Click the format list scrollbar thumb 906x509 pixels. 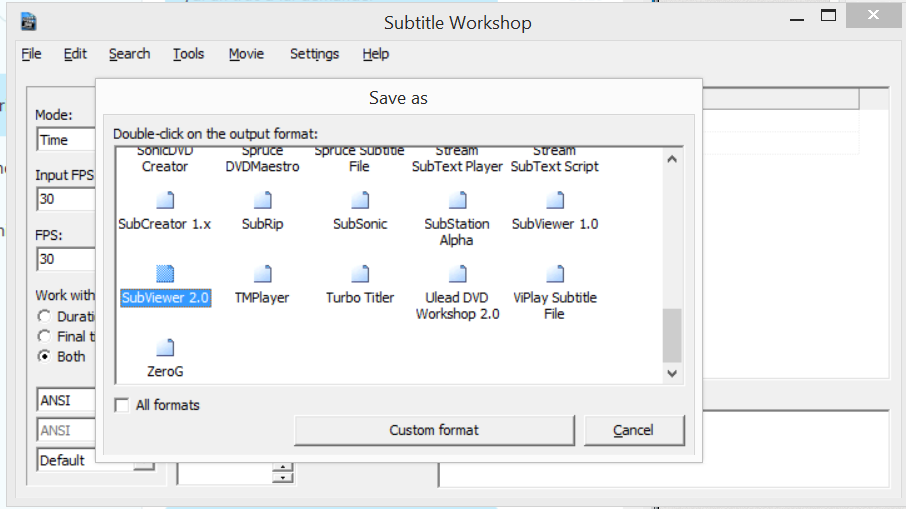[672, 335]
